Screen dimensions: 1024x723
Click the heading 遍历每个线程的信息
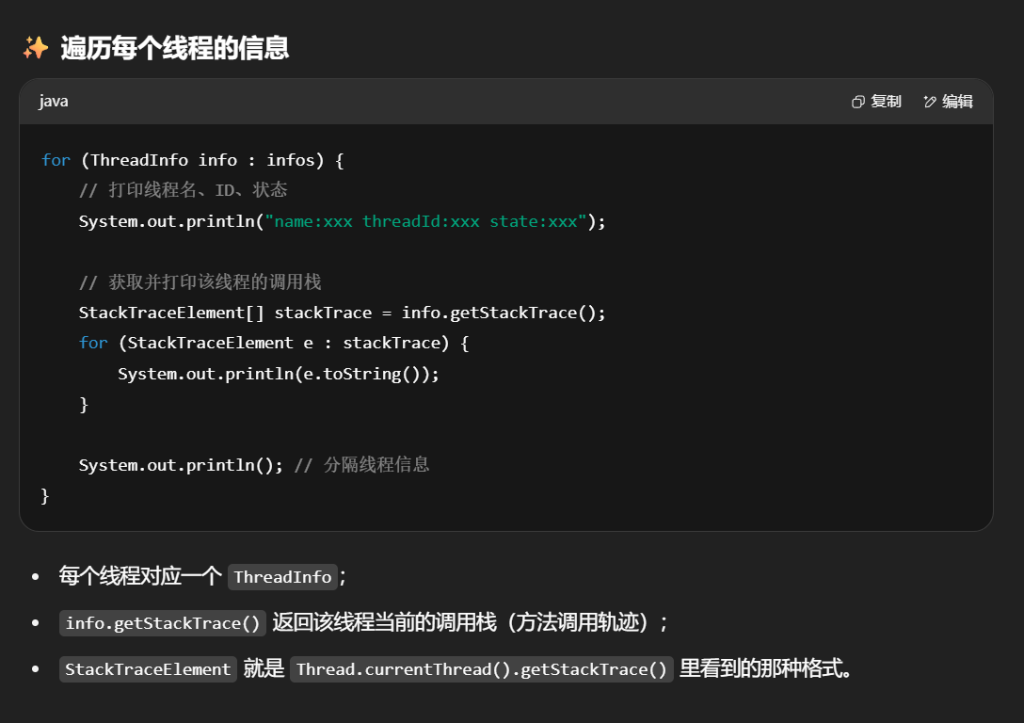coord(174,48)
